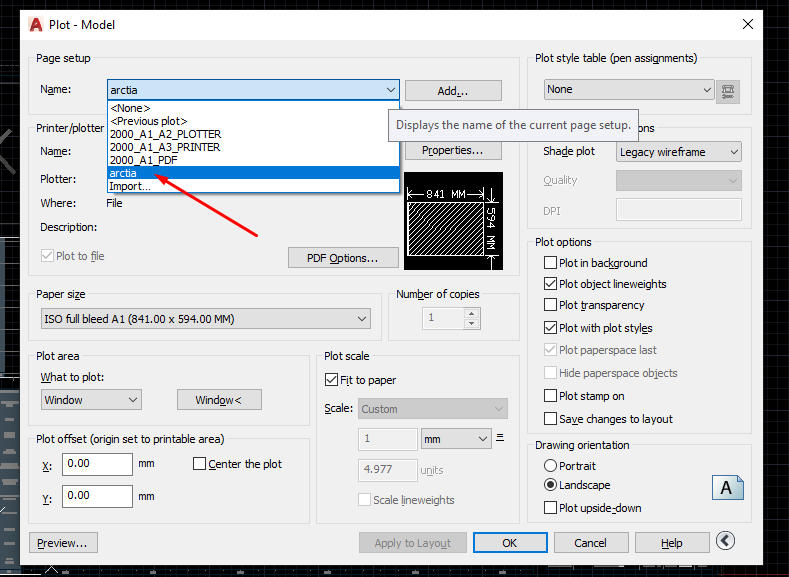Click the collapse dialog arrow icon

726,541
